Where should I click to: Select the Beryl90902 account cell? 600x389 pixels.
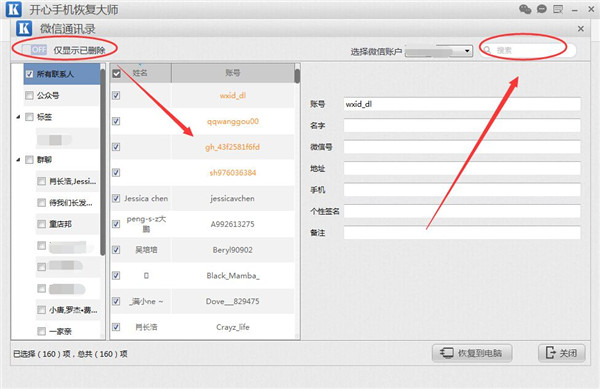[x=233, y=250]
